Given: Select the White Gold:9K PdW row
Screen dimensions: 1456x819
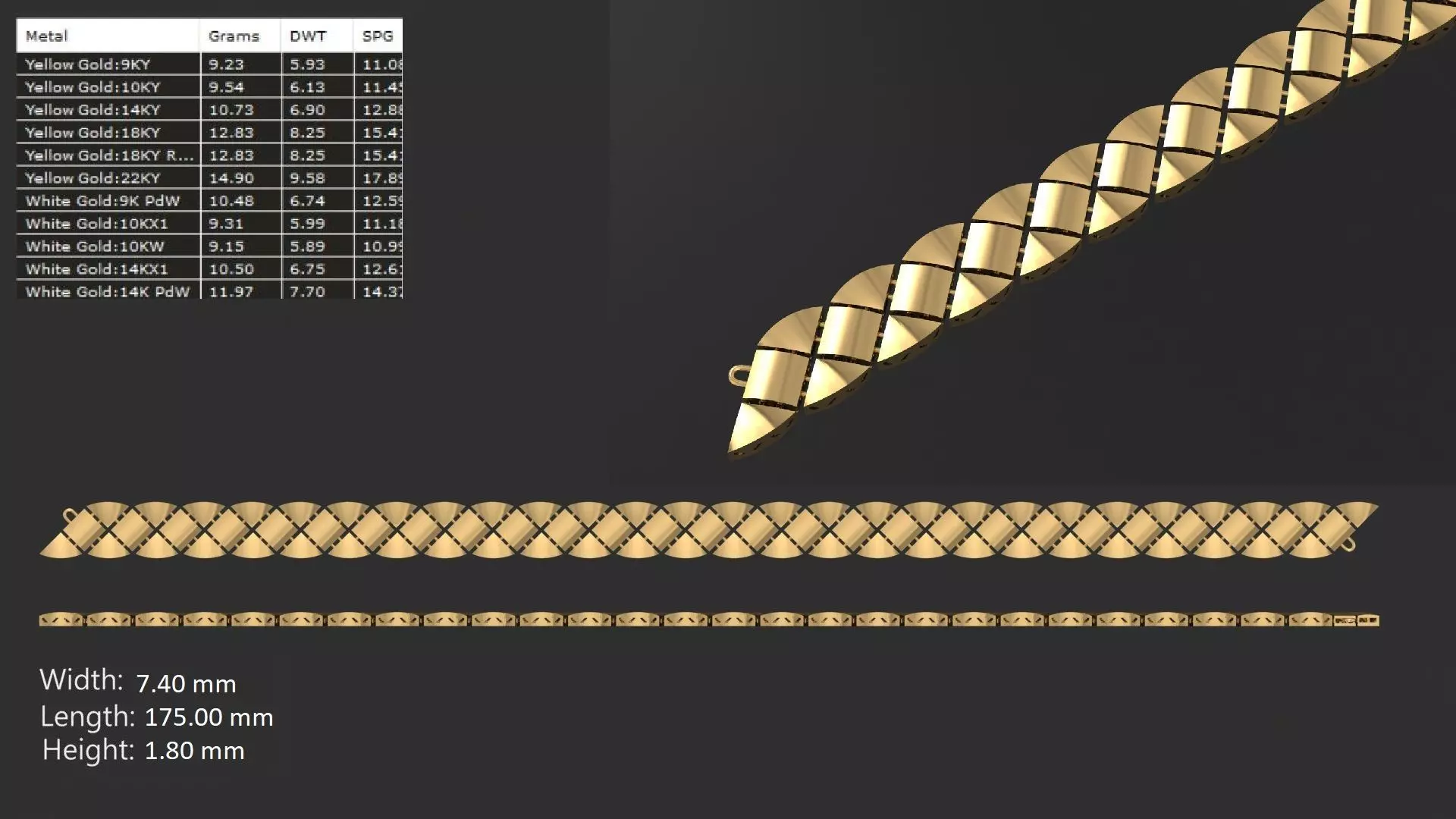Looking at the screenshot, I should [x=102, y=201].
